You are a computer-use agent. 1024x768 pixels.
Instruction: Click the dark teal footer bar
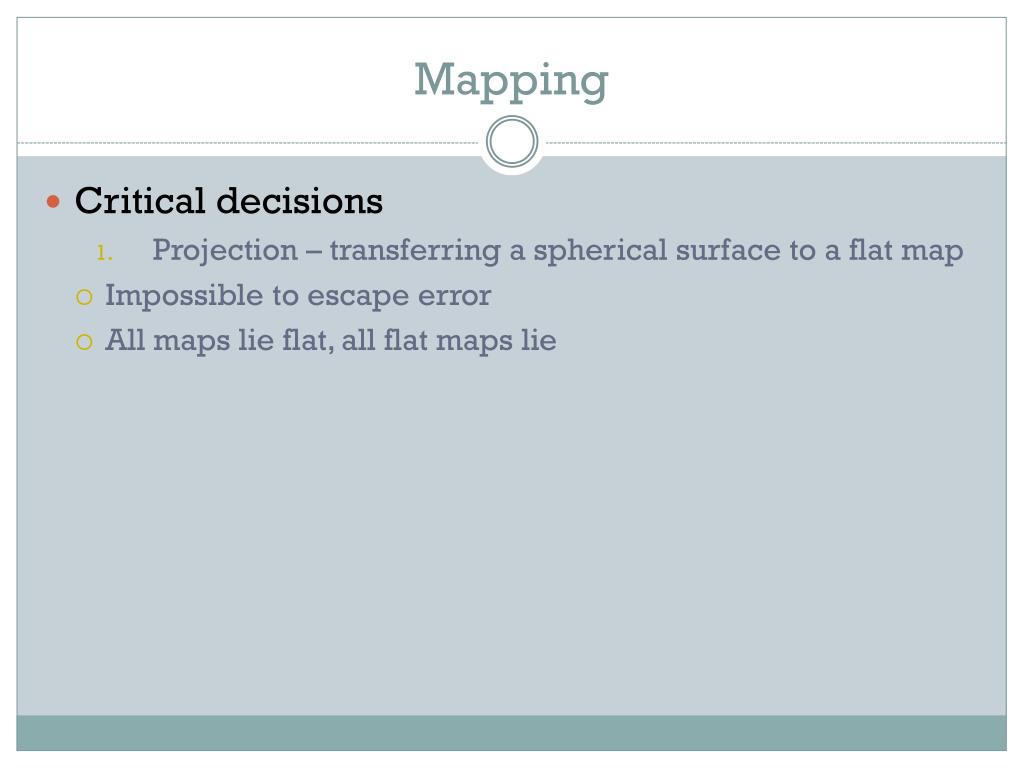(x=511, y=733)
